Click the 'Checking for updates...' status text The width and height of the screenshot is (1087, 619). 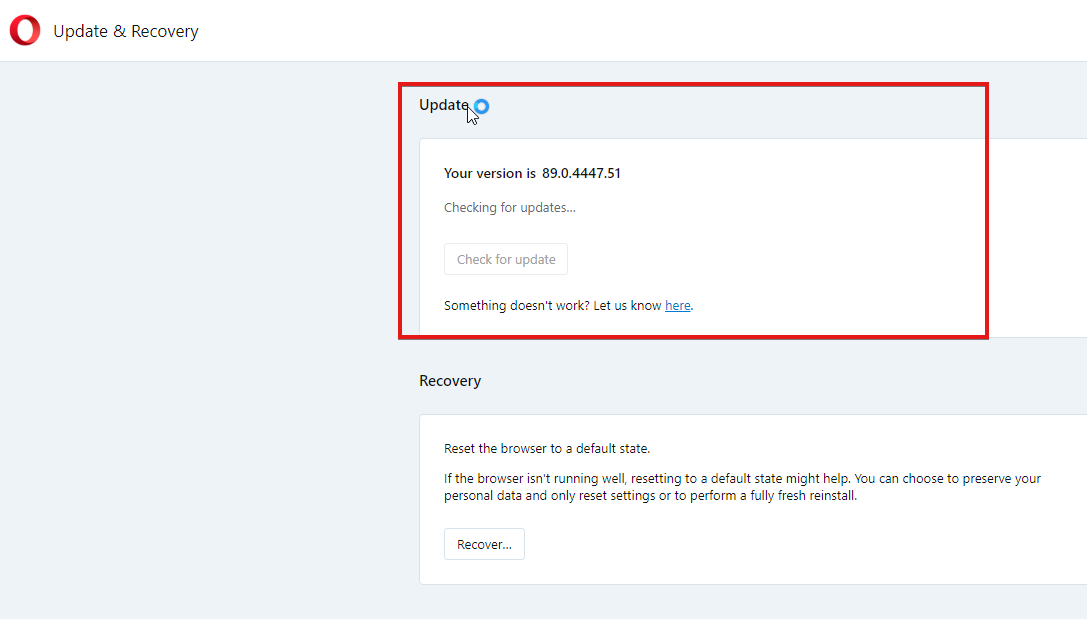click(x=510, y=207)
